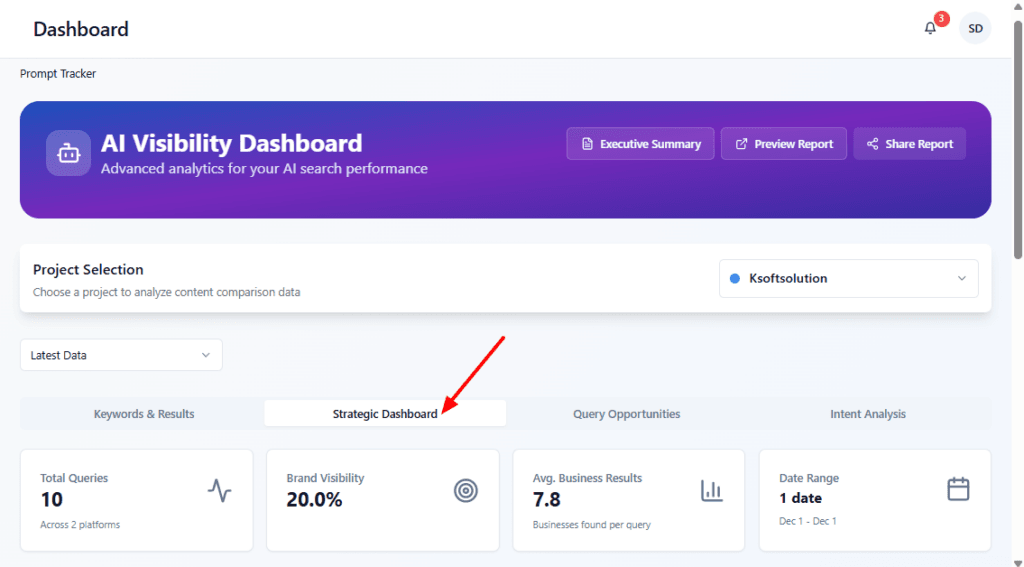The height and width of the screenshot is (567, 1024).
Task: Switch to the Keywords & Results tab
Action: pyautogui.click(x=144, y=414)
